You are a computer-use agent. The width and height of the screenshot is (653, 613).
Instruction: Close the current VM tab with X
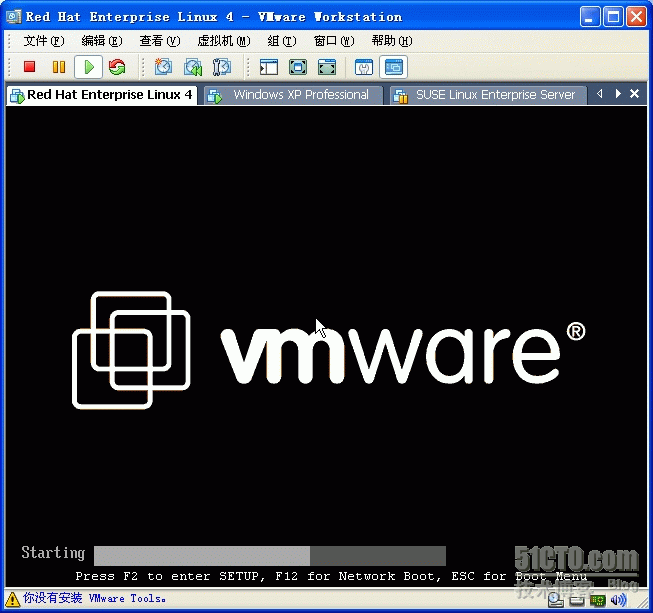(634, 94)
